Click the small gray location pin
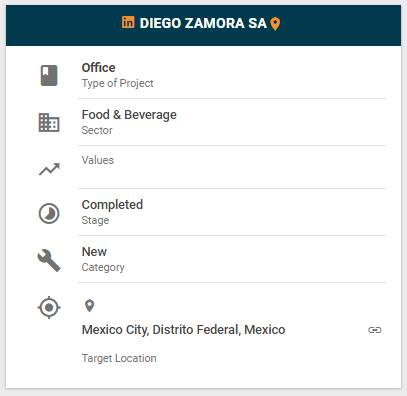407x396 pixels. pos(89,306)
